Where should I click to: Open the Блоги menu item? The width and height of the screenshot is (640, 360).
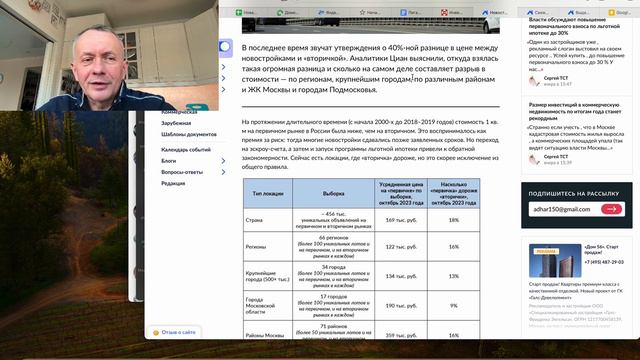pos(169,161)
